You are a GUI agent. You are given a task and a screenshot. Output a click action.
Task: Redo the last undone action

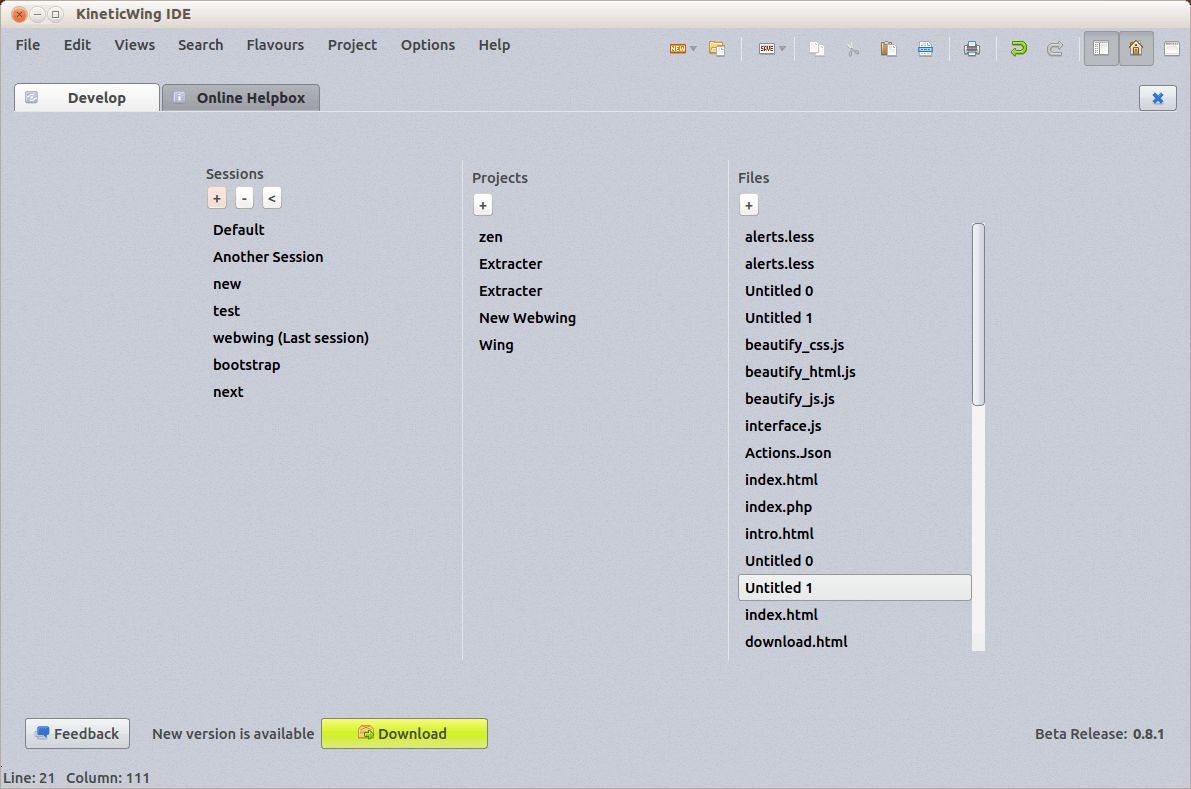pos(1056,47)
